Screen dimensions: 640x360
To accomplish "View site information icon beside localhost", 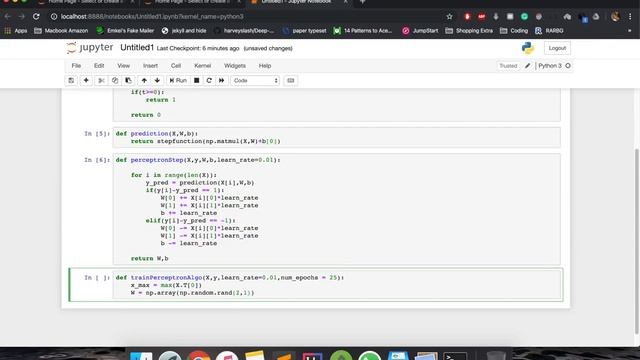I will click(x=53, y=17).
